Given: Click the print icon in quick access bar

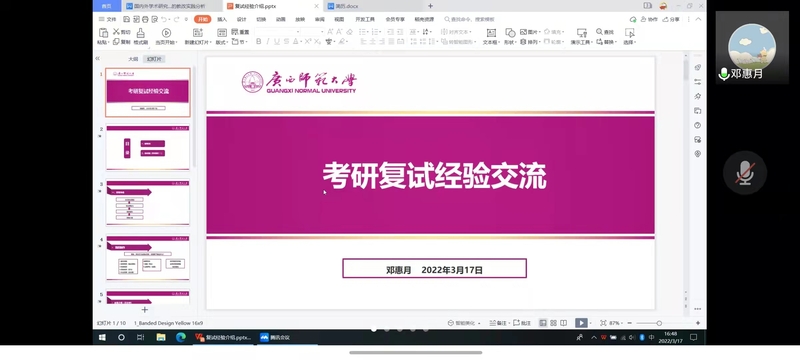Looking at the screenshot, I should coord(145,19).
